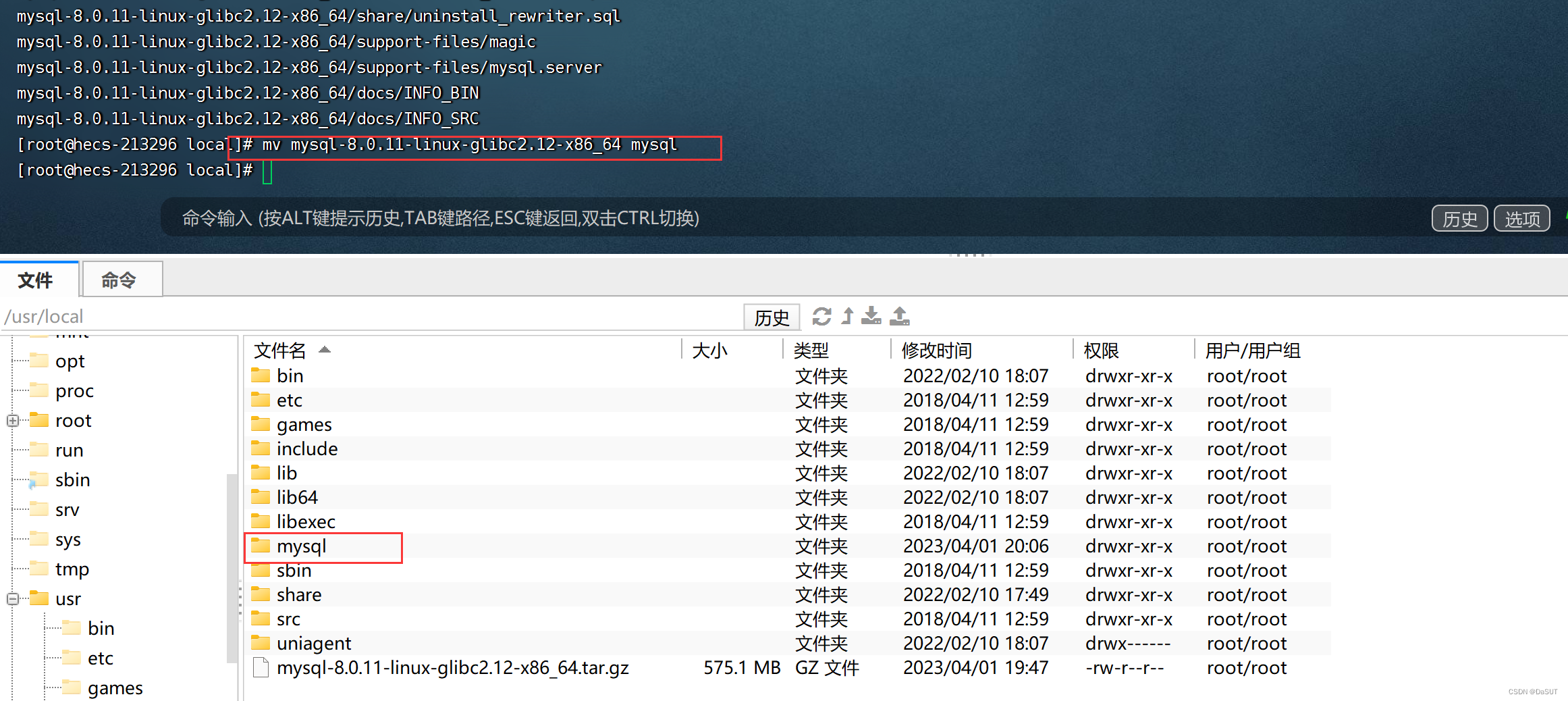Click 选项 button in command input bar
This screenshot has width=1568, height=701.
point(1522,218)
